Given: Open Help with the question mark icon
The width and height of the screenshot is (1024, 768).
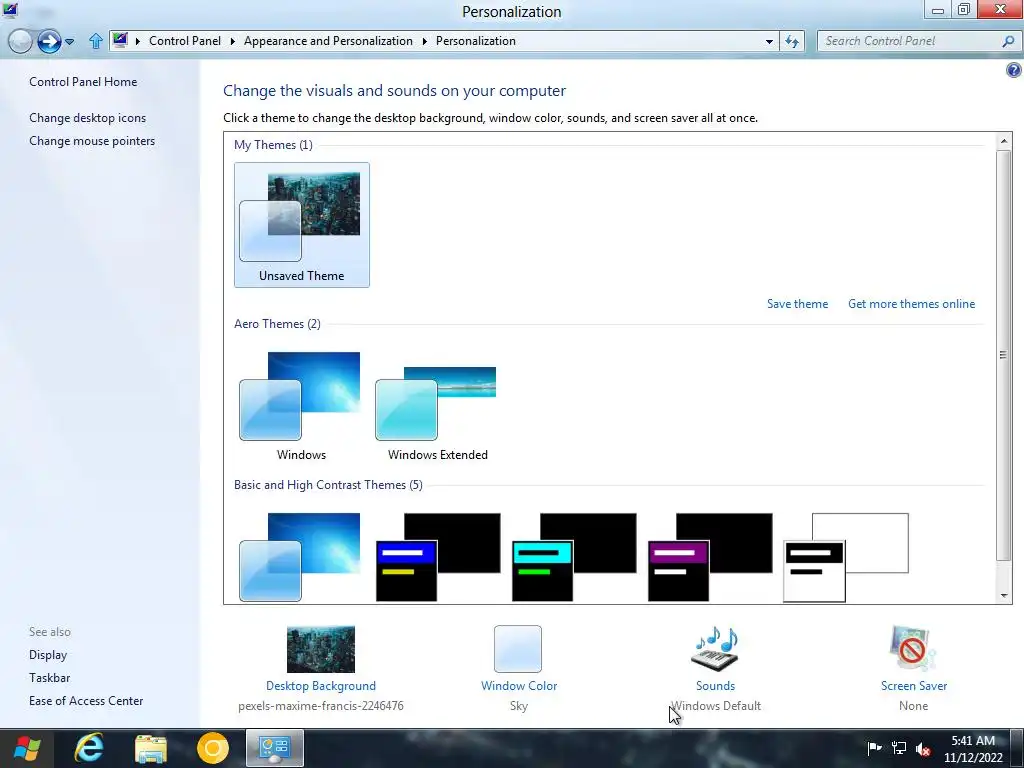Looking at the screenshot, I should tap(1014, 70).
